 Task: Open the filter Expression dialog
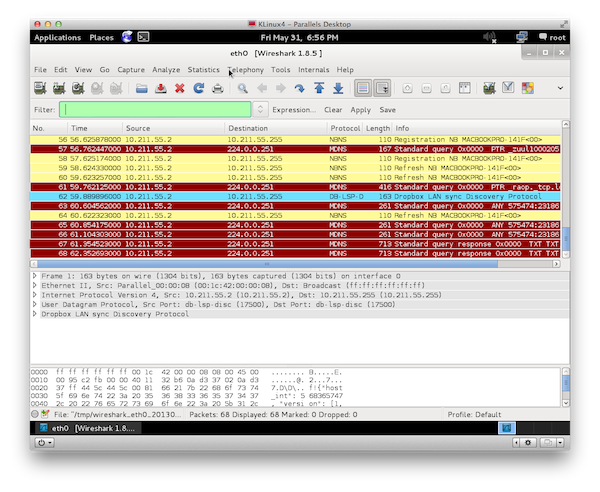(x=294, y=110)
